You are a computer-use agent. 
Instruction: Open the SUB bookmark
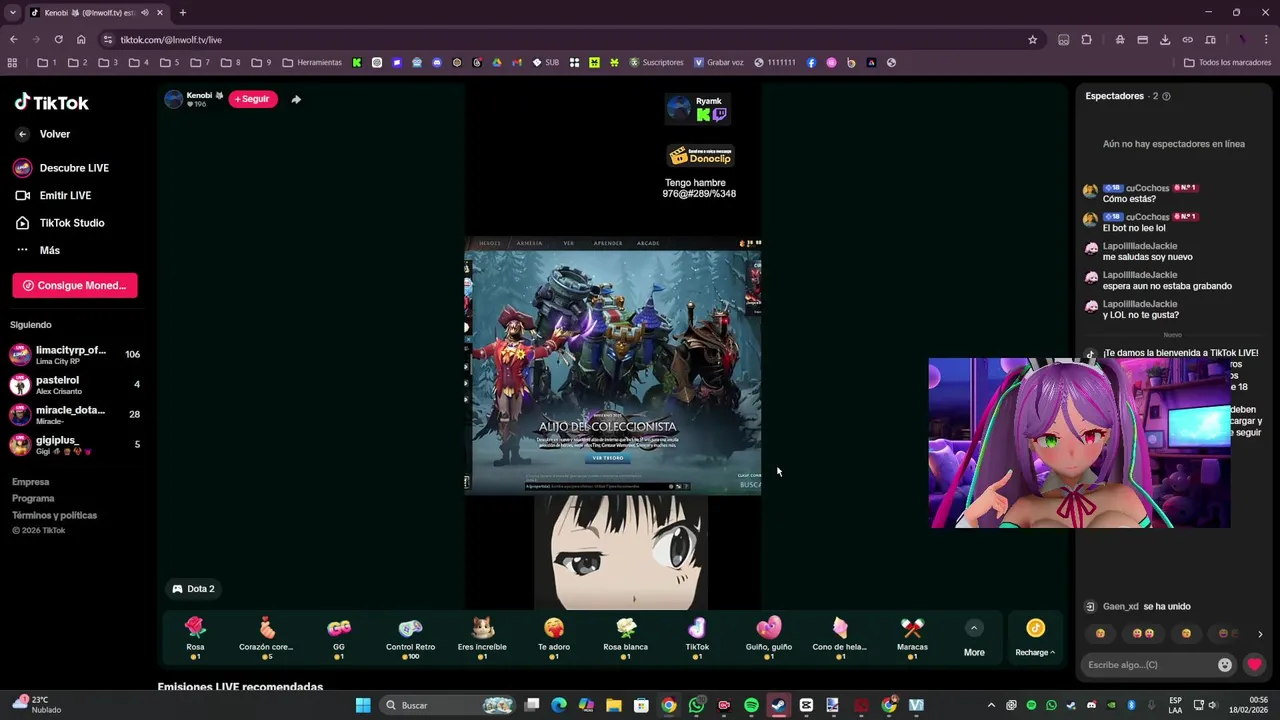click(545, 62)
